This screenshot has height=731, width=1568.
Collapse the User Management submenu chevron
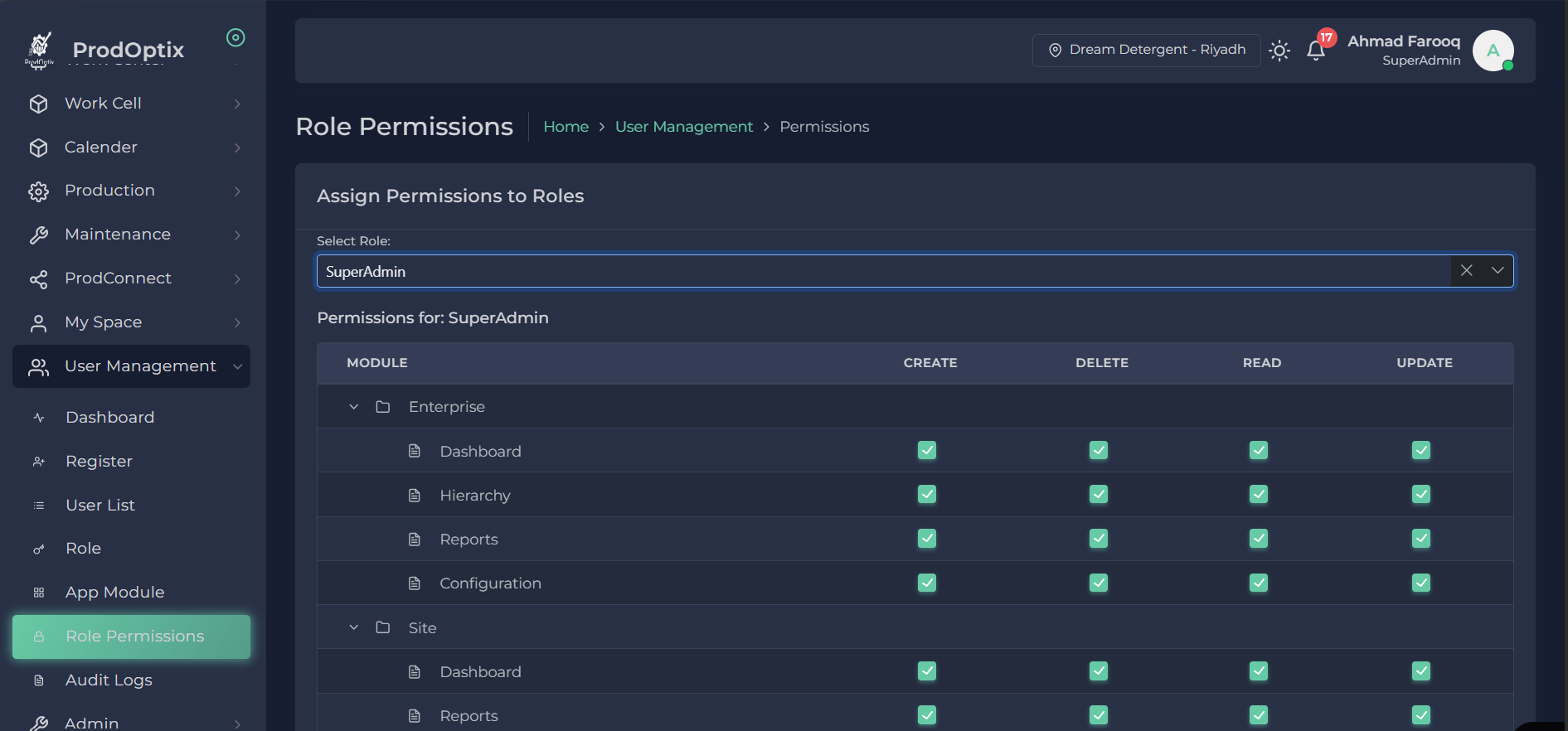237,366
